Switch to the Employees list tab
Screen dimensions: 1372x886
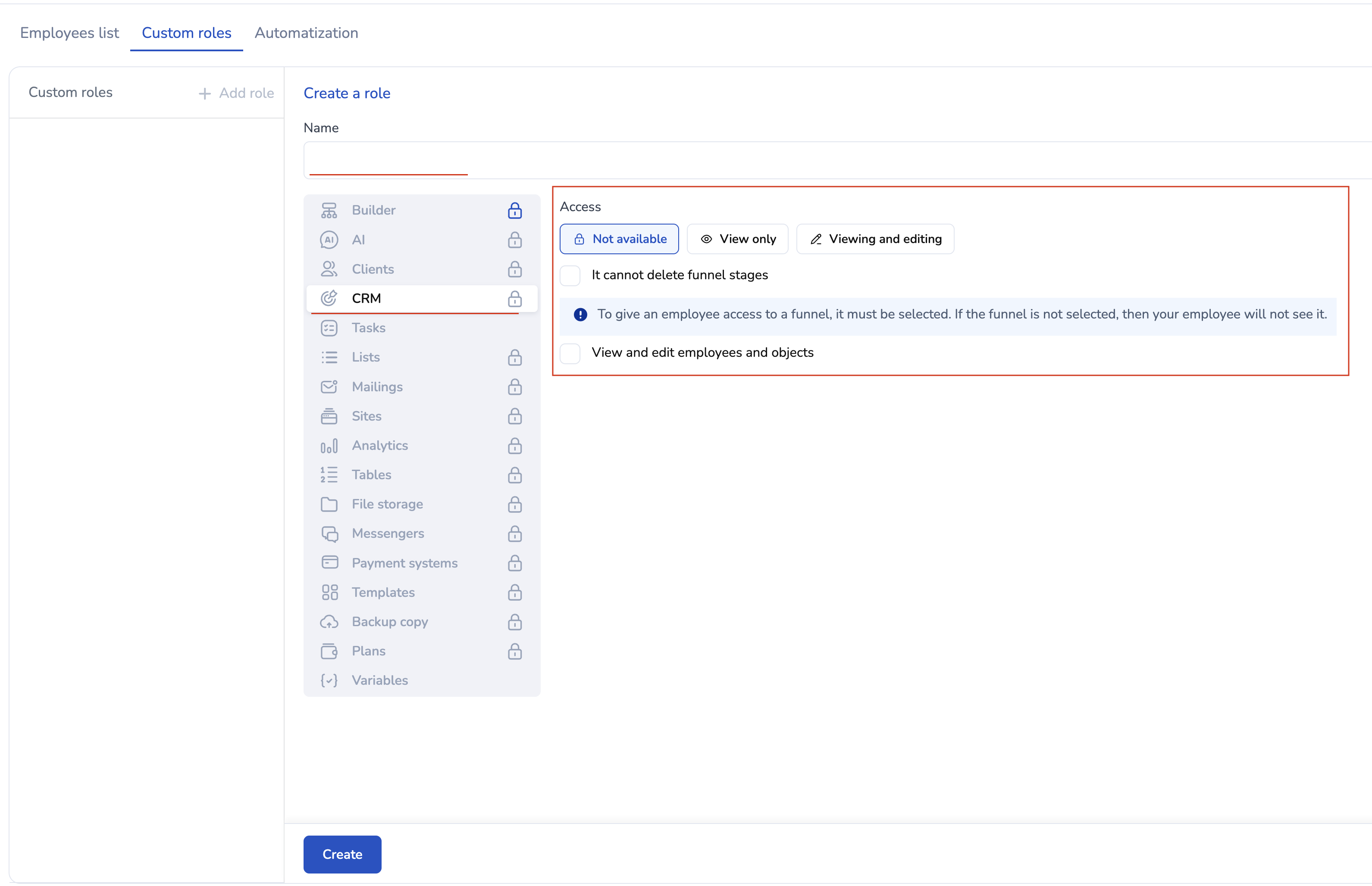pyautogui.click(x=69, y=33)
